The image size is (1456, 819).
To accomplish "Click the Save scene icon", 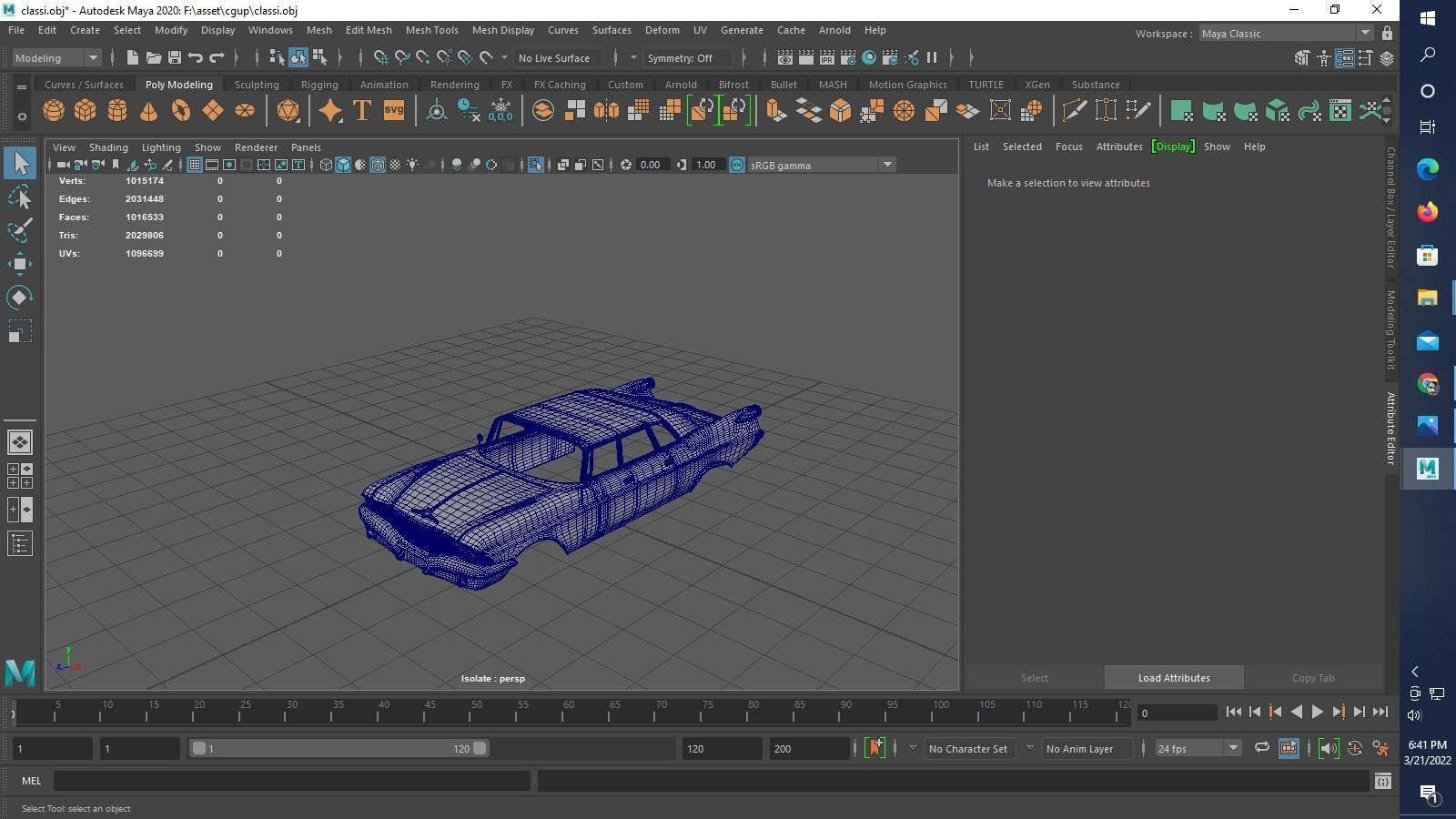I will pyautogui.click(x=175, y=57).
